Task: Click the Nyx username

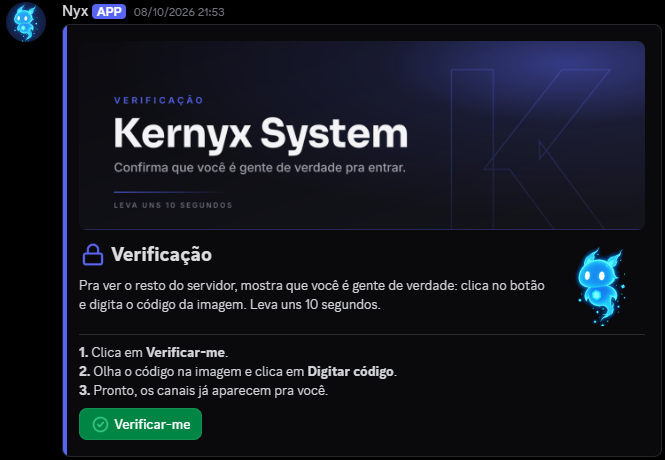Action: [75, 11]
